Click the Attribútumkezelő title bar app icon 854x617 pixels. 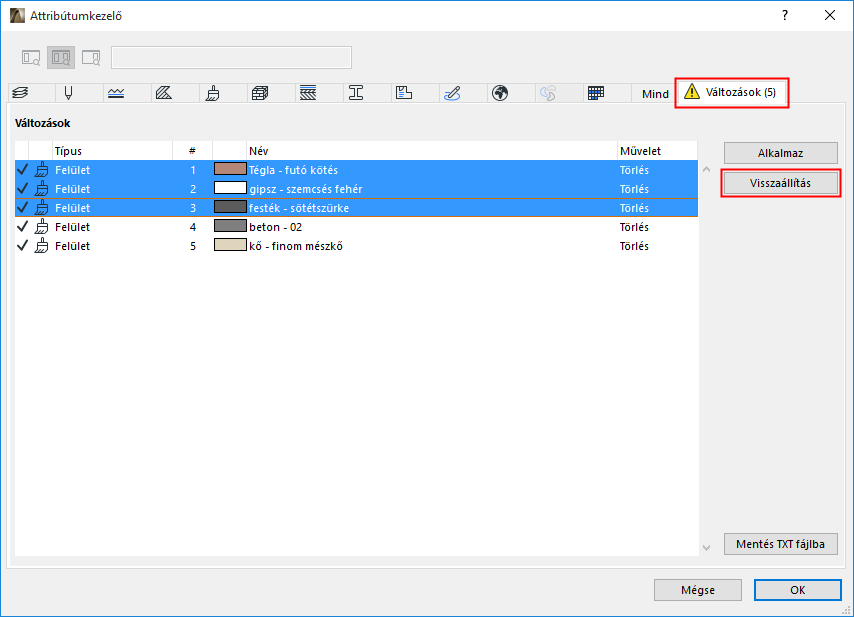[x=17, y=15]
